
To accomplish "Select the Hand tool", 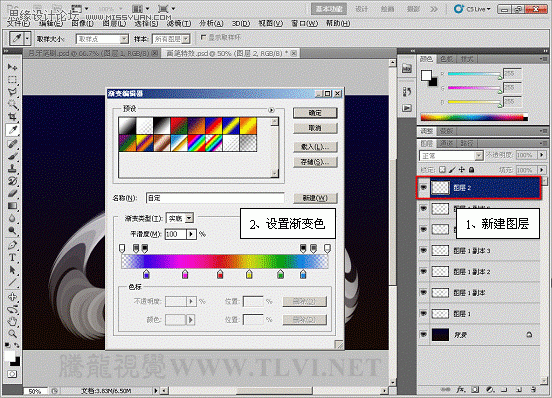I will coord(12,321).
